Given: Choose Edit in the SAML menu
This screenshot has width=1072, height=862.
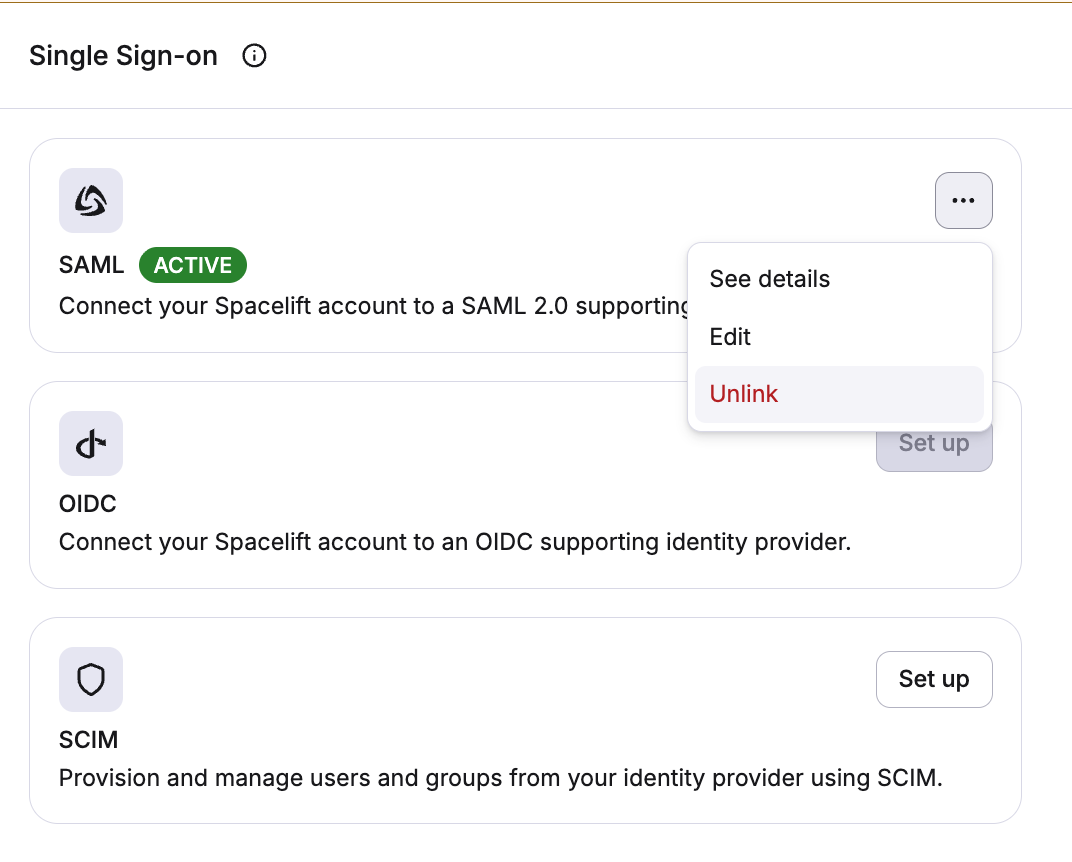Looking at the screenshot, I should [x=730, y=337].
